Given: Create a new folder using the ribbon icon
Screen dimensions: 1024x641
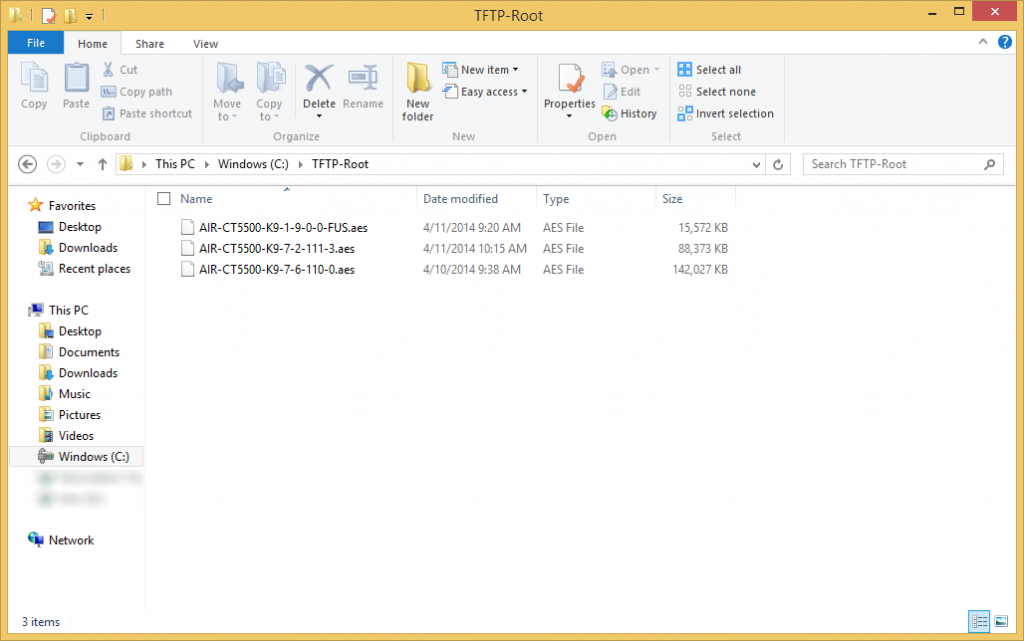Looking at the screenshot, I should coord(417,88).
